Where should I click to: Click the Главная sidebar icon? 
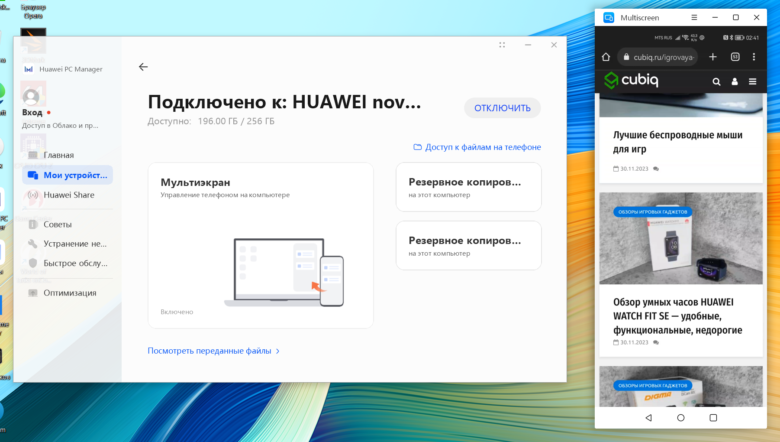tap(33, 155)
